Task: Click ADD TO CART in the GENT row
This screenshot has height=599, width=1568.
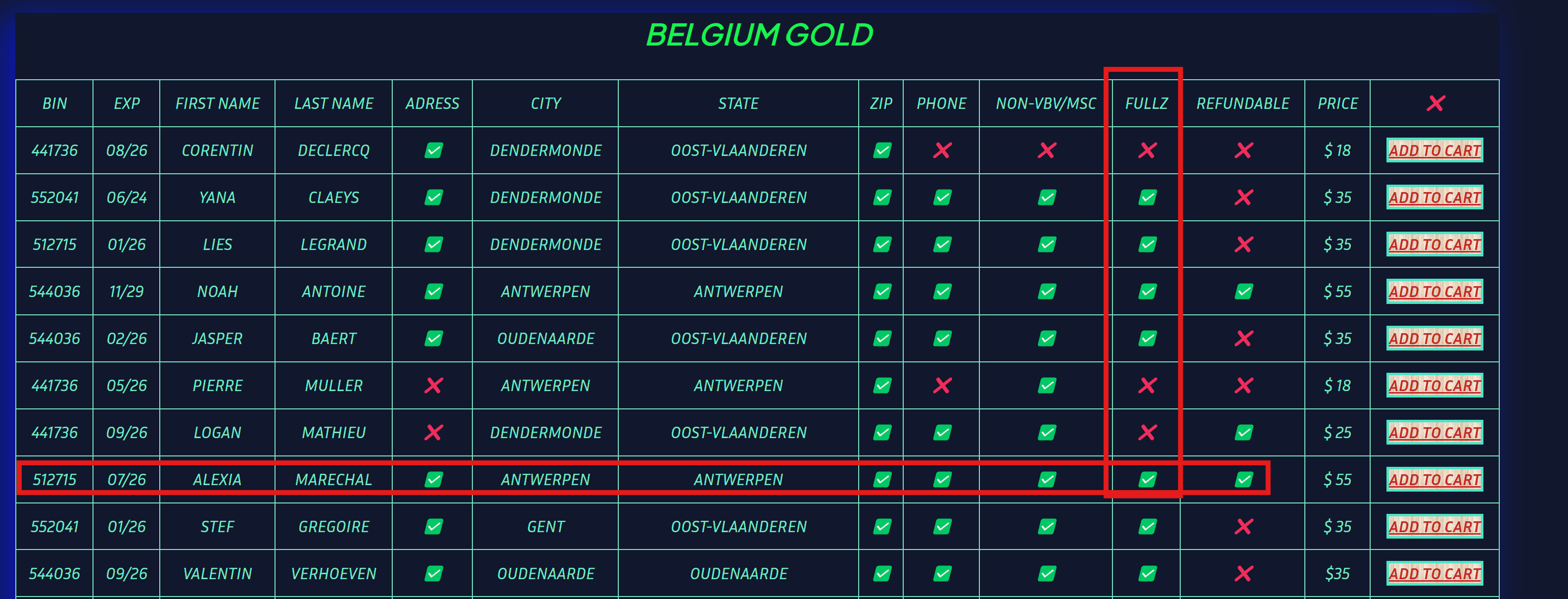Action: point(1435,527)
